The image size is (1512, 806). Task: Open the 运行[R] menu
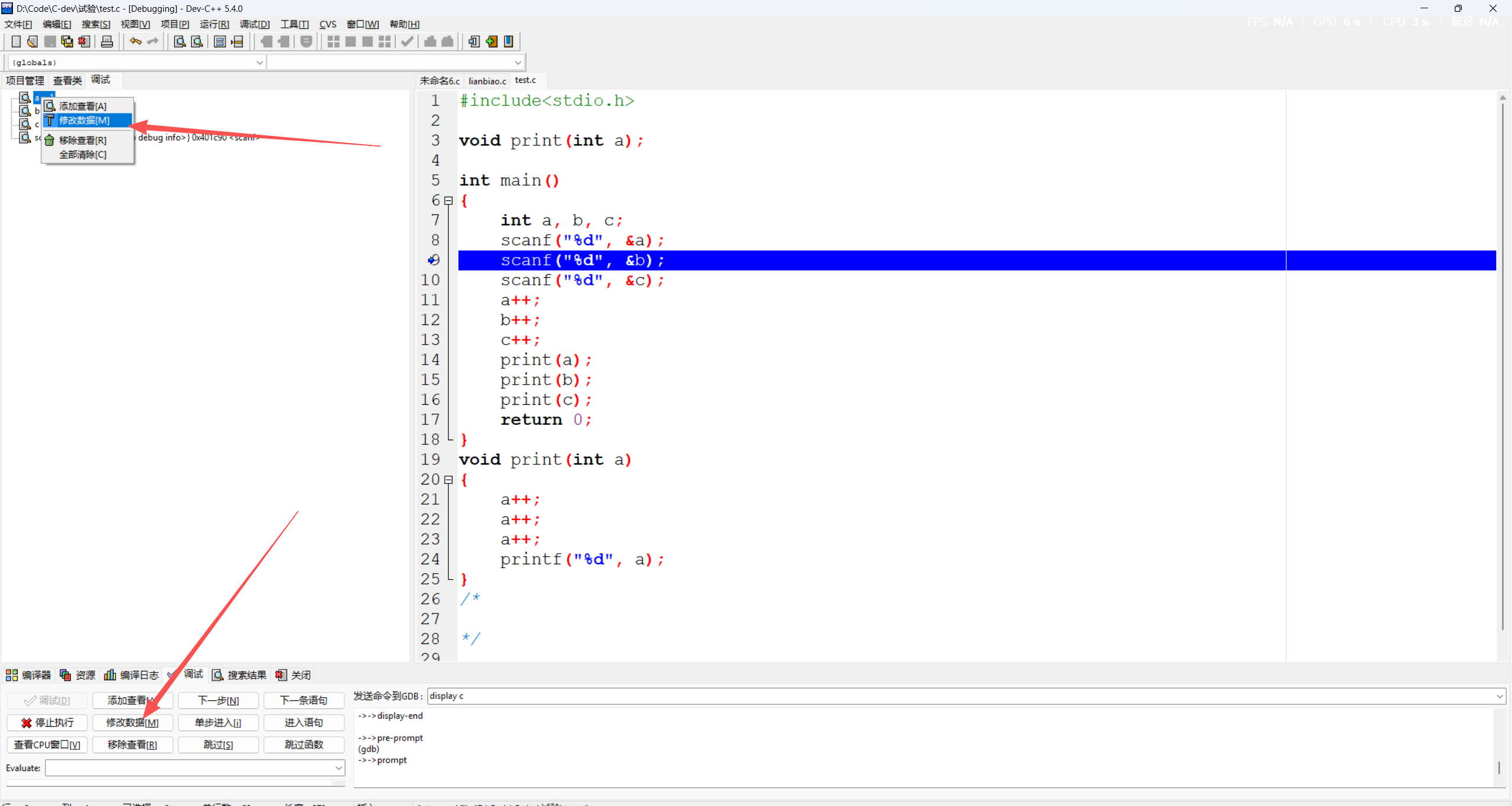click(x=214, y=24)
